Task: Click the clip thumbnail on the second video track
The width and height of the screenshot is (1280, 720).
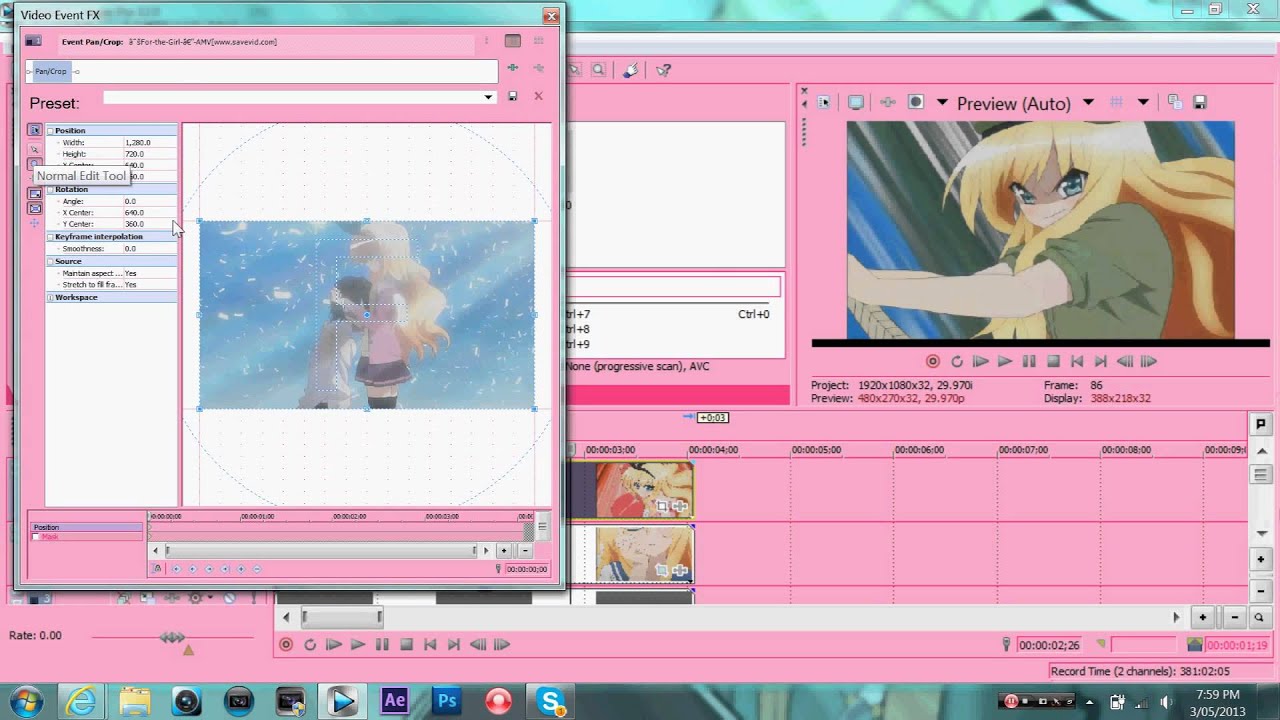Action: 645,553
